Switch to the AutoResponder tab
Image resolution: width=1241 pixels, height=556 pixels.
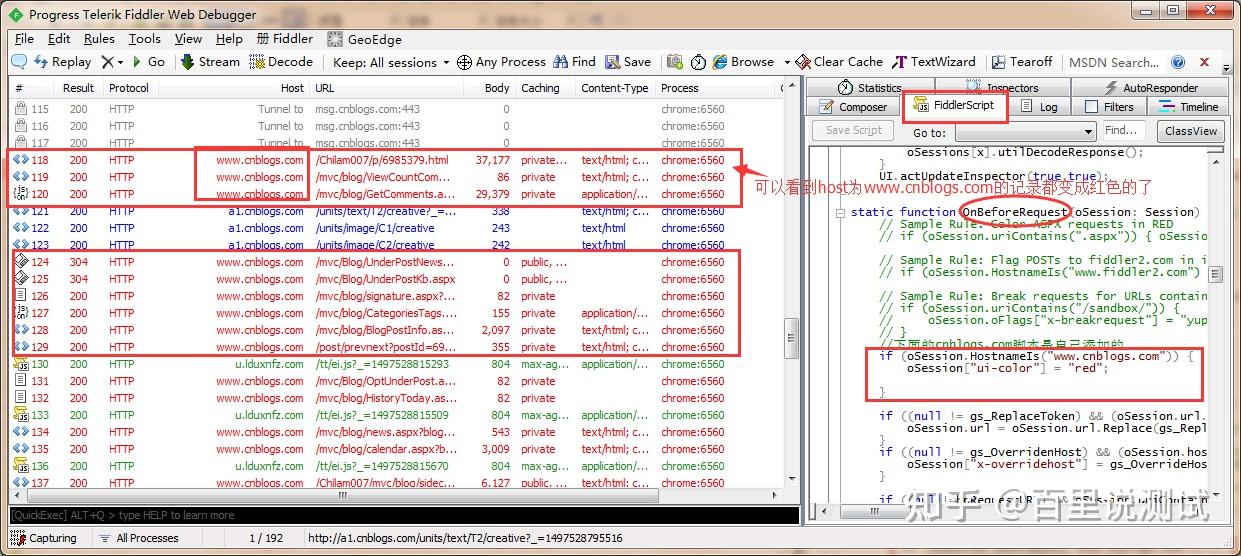[1152, 88]
